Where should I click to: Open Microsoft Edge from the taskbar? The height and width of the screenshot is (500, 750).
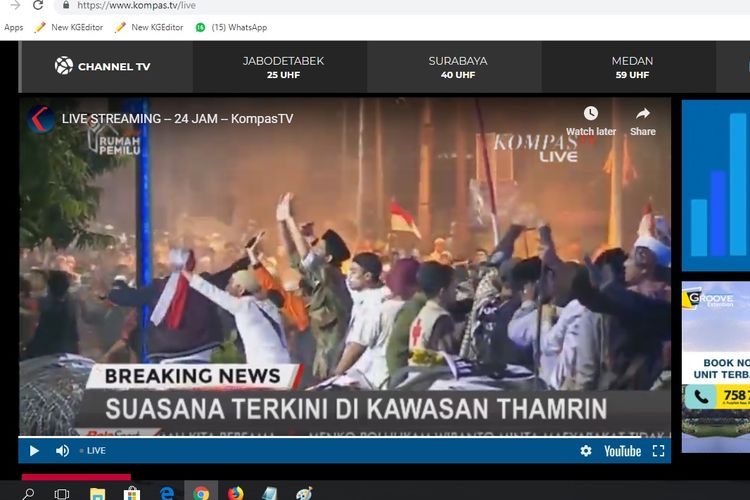(x=166, y=493)
